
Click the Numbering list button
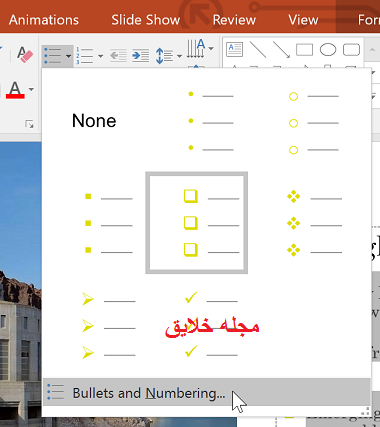pos(85,56)
